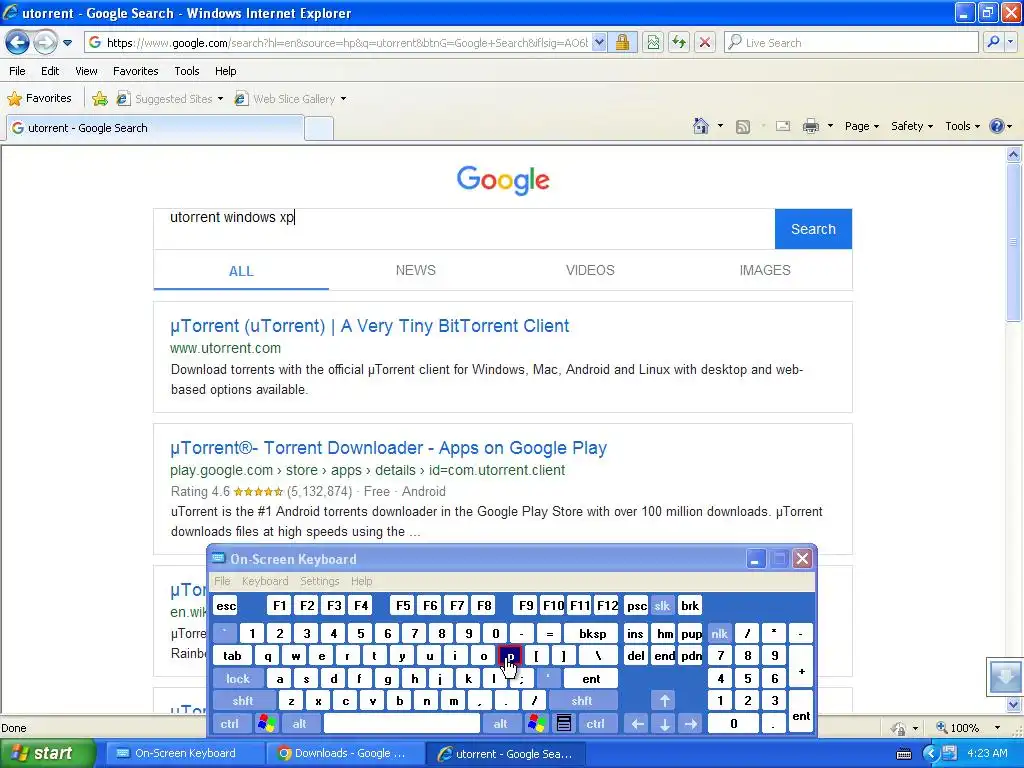Screen dimensions: 1024x768
Task: Click the Google logo
Action: tap(503, 180)
